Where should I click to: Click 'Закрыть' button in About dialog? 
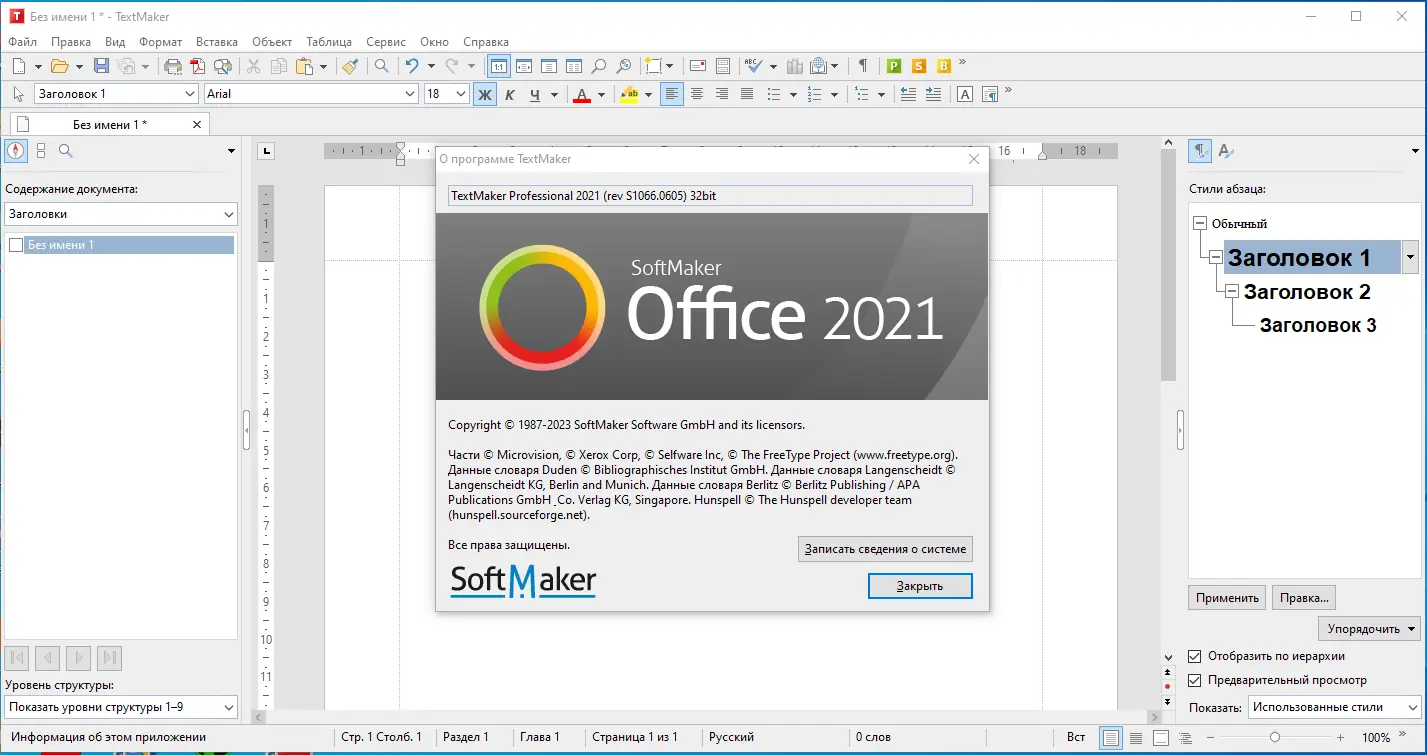click(x=920, y=586)
